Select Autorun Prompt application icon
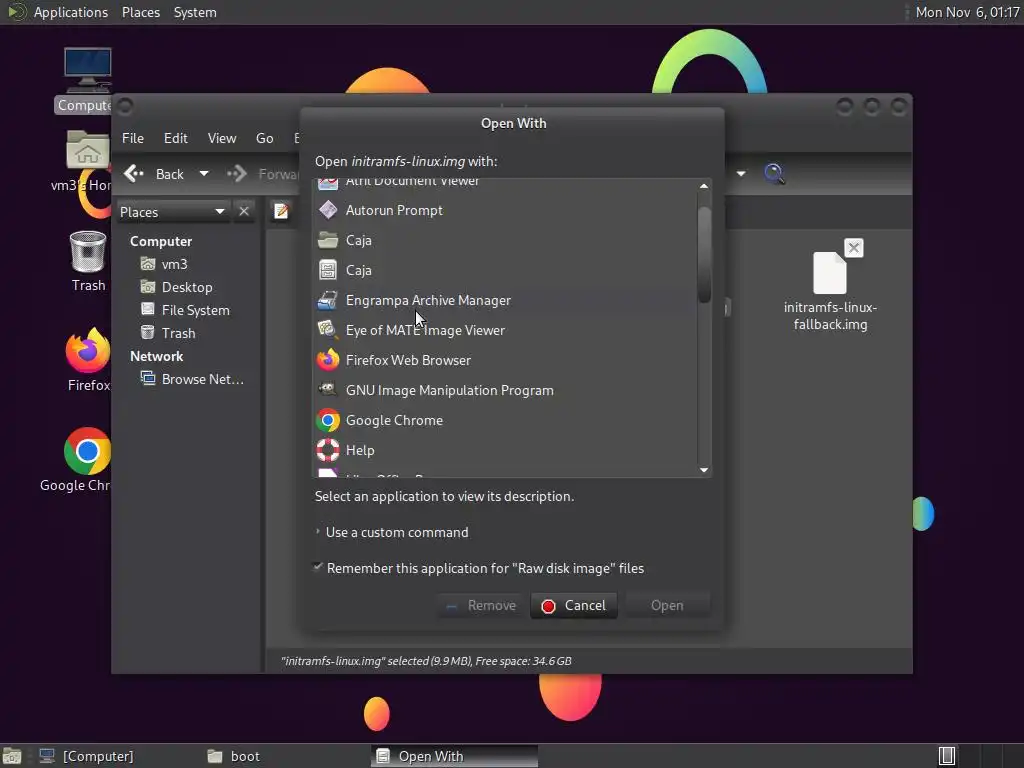The image size is (1024, 768). 328,210
